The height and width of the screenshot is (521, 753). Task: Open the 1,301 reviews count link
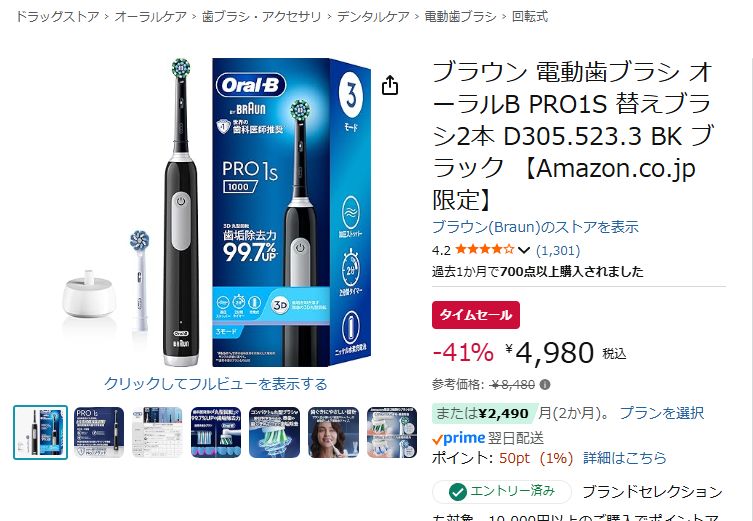pos(558,250)
